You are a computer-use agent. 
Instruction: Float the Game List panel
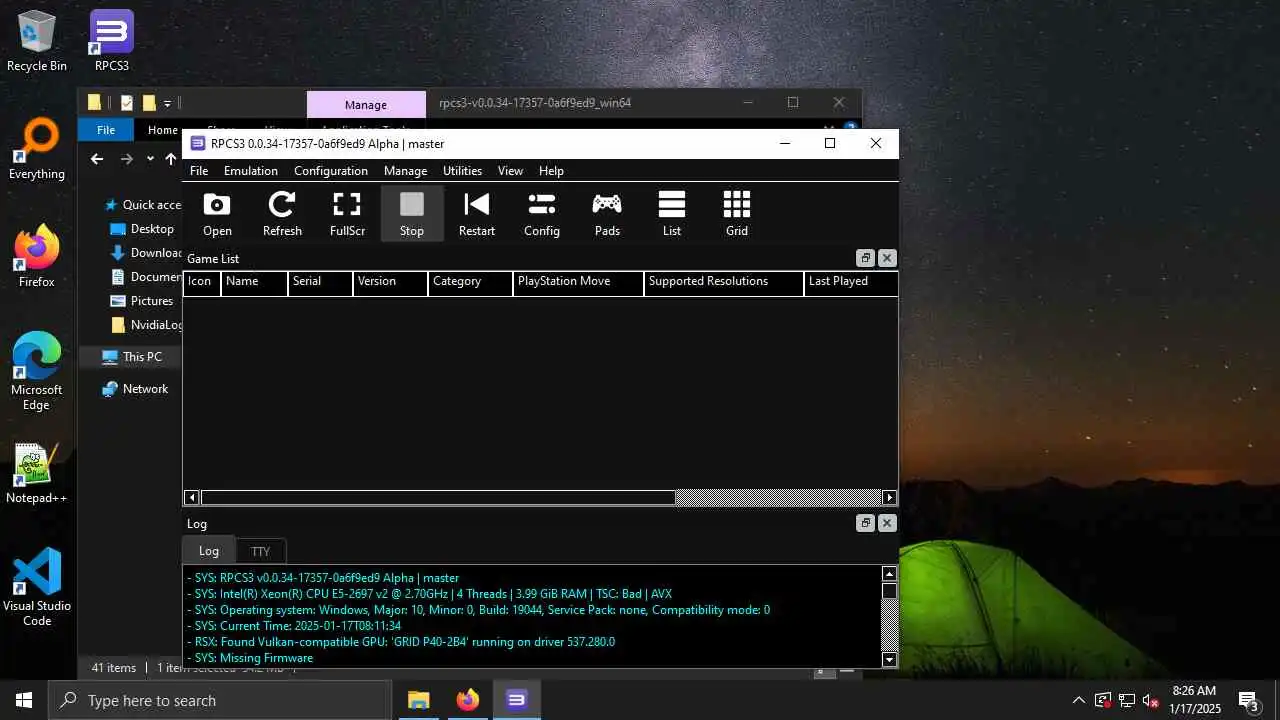[x=866, y=258]
